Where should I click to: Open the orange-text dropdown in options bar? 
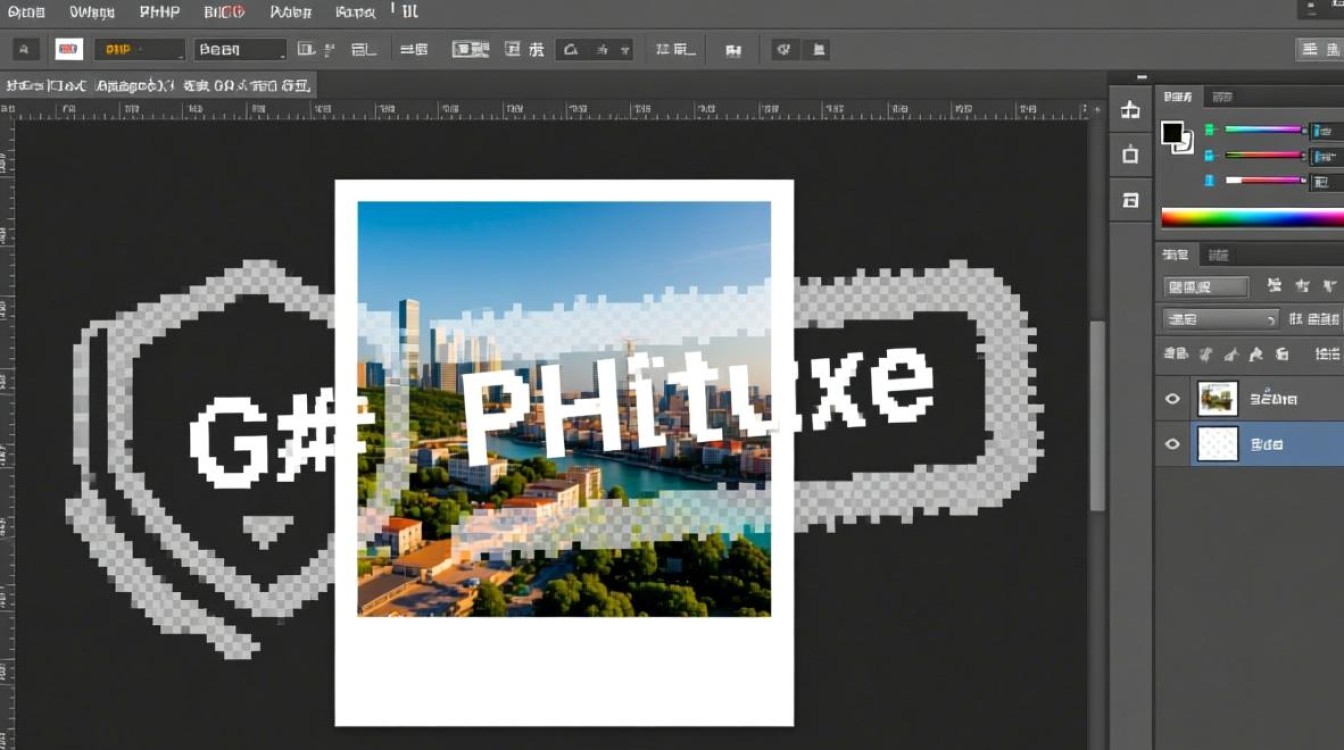click(139, 49)
